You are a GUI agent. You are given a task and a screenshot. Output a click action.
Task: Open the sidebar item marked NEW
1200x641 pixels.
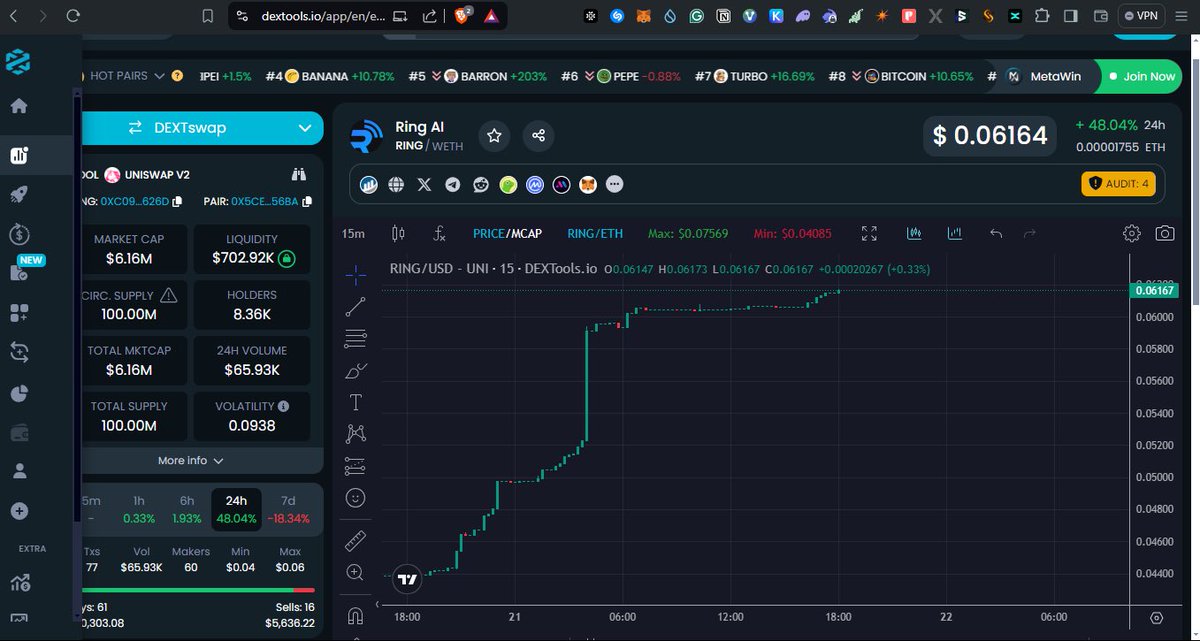(x=19, y=272)
